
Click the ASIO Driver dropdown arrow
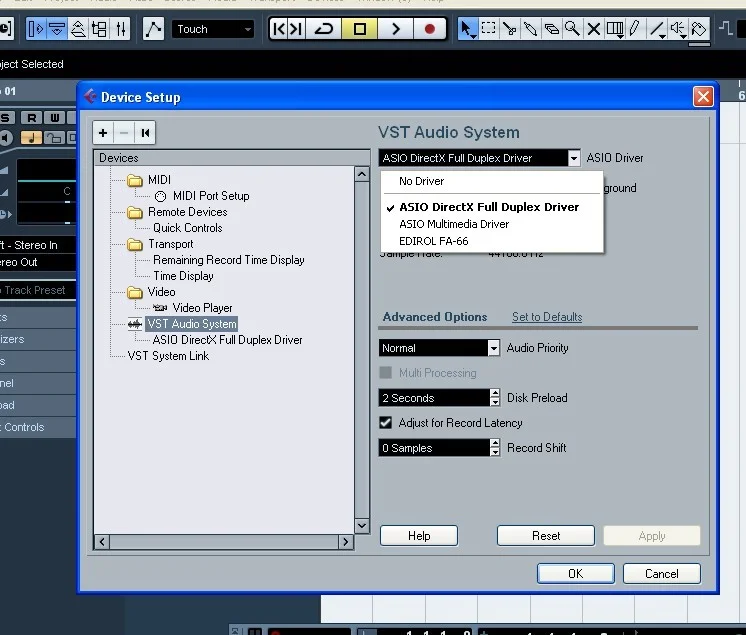pos(573,158)
